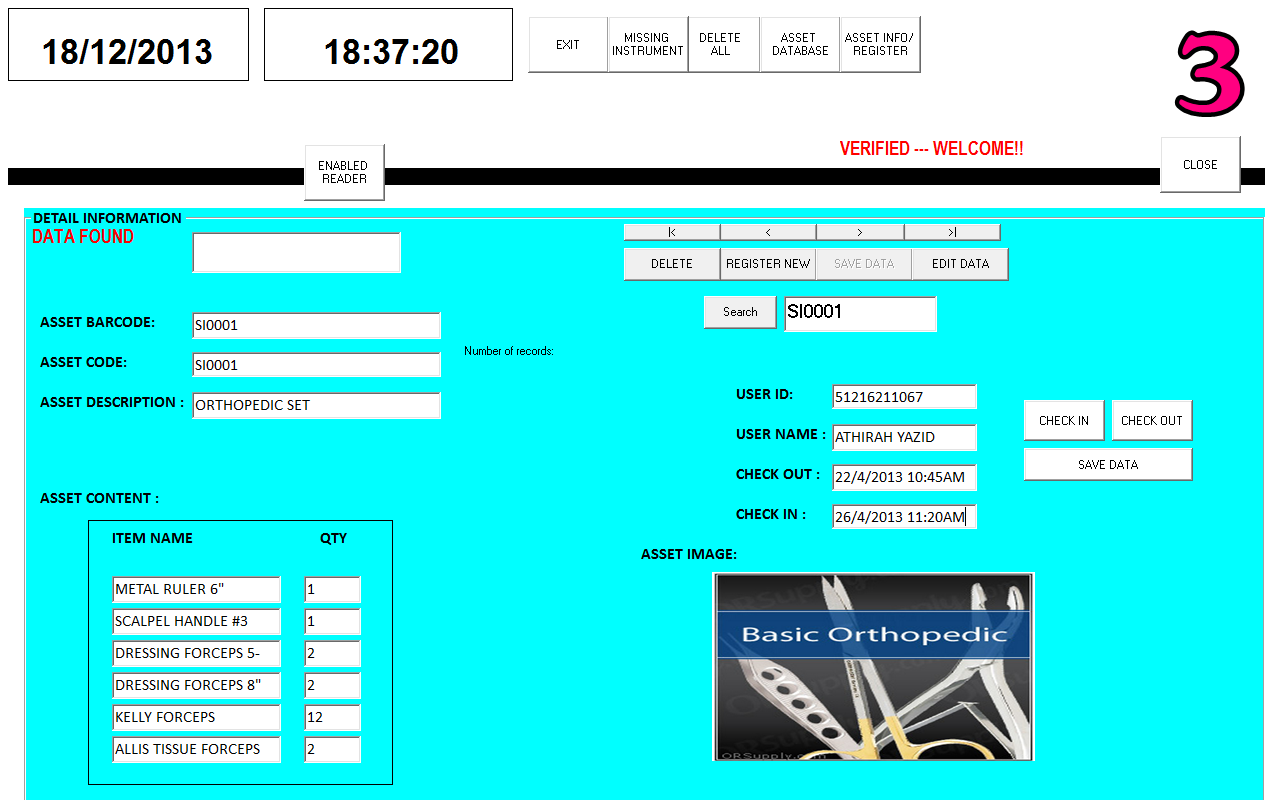Open the MISSING INSTRUMENT screen
The image size is (1280, 800).
pyautogui.click(x=647, y=44)
